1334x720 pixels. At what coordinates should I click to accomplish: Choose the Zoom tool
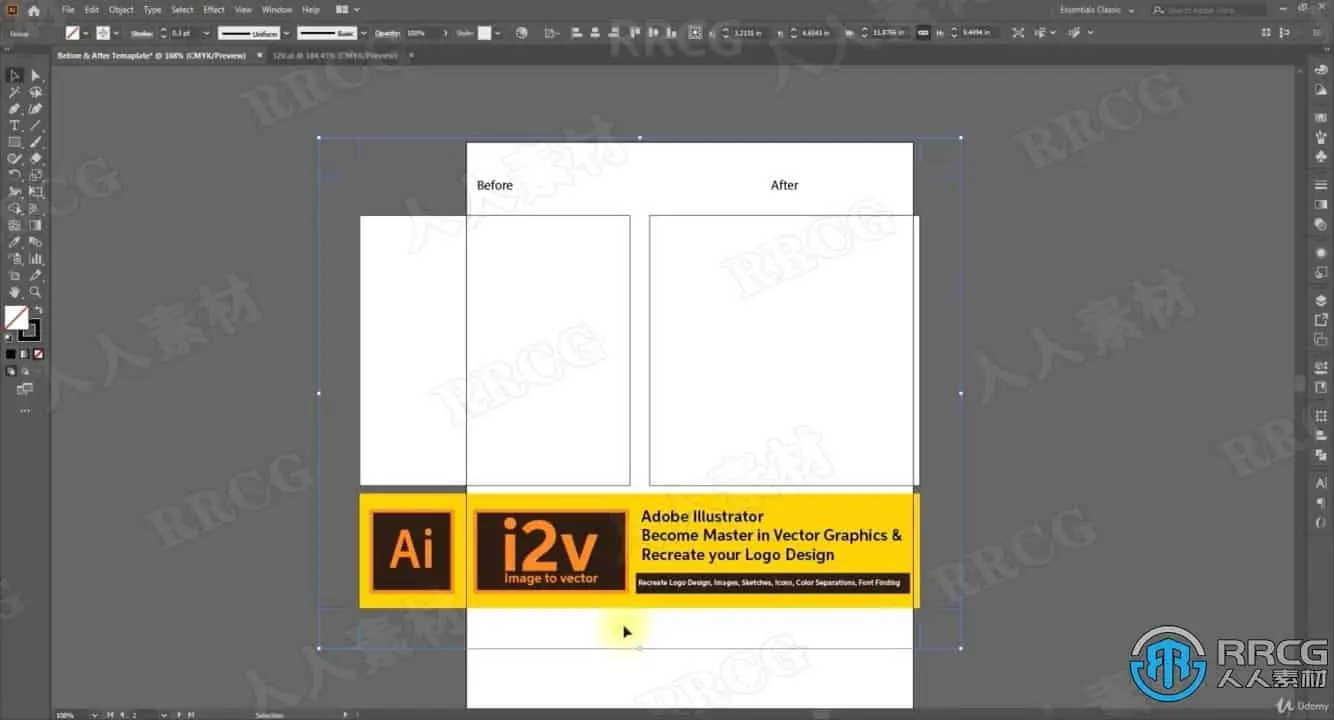coord(35,292)
